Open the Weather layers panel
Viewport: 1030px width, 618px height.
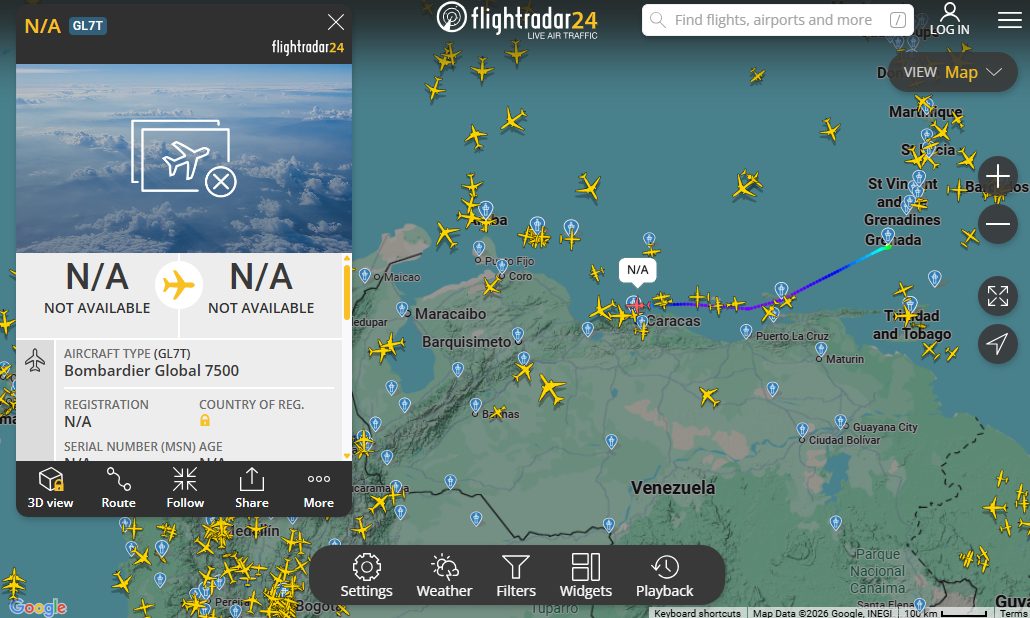tap(444, 576)
